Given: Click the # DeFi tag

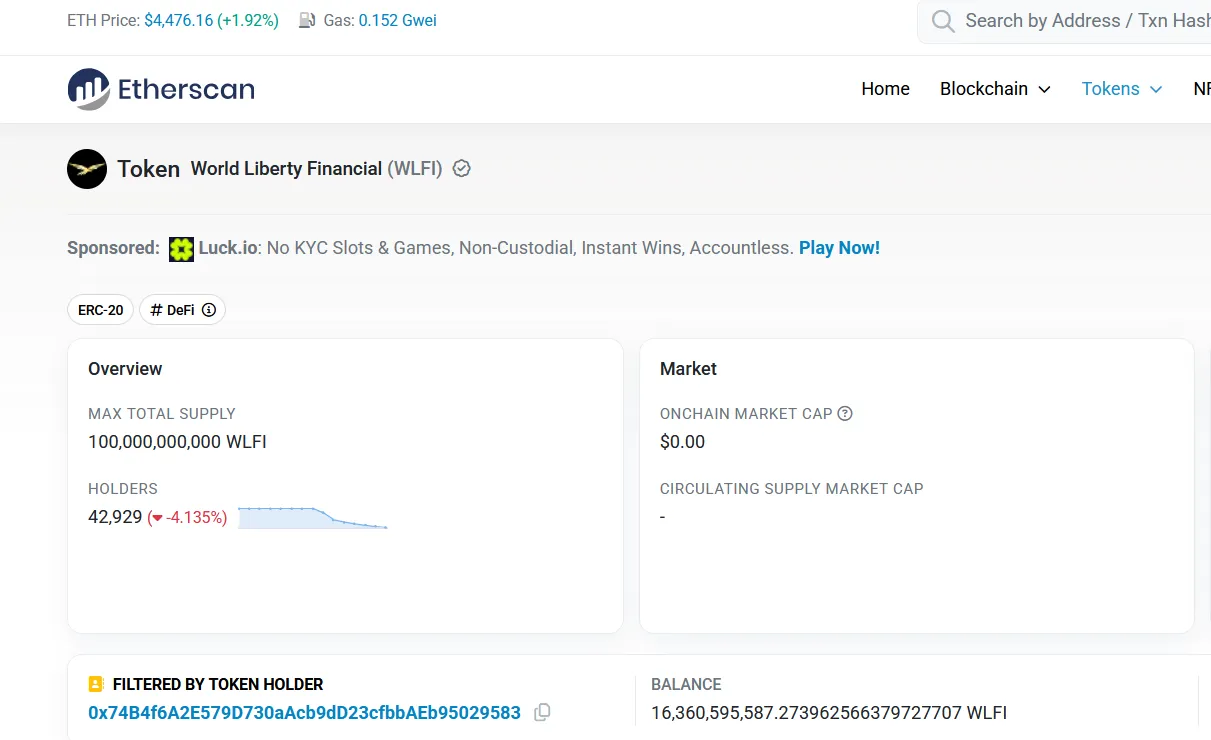Looking at the screenshot, I should coord(182,310).
